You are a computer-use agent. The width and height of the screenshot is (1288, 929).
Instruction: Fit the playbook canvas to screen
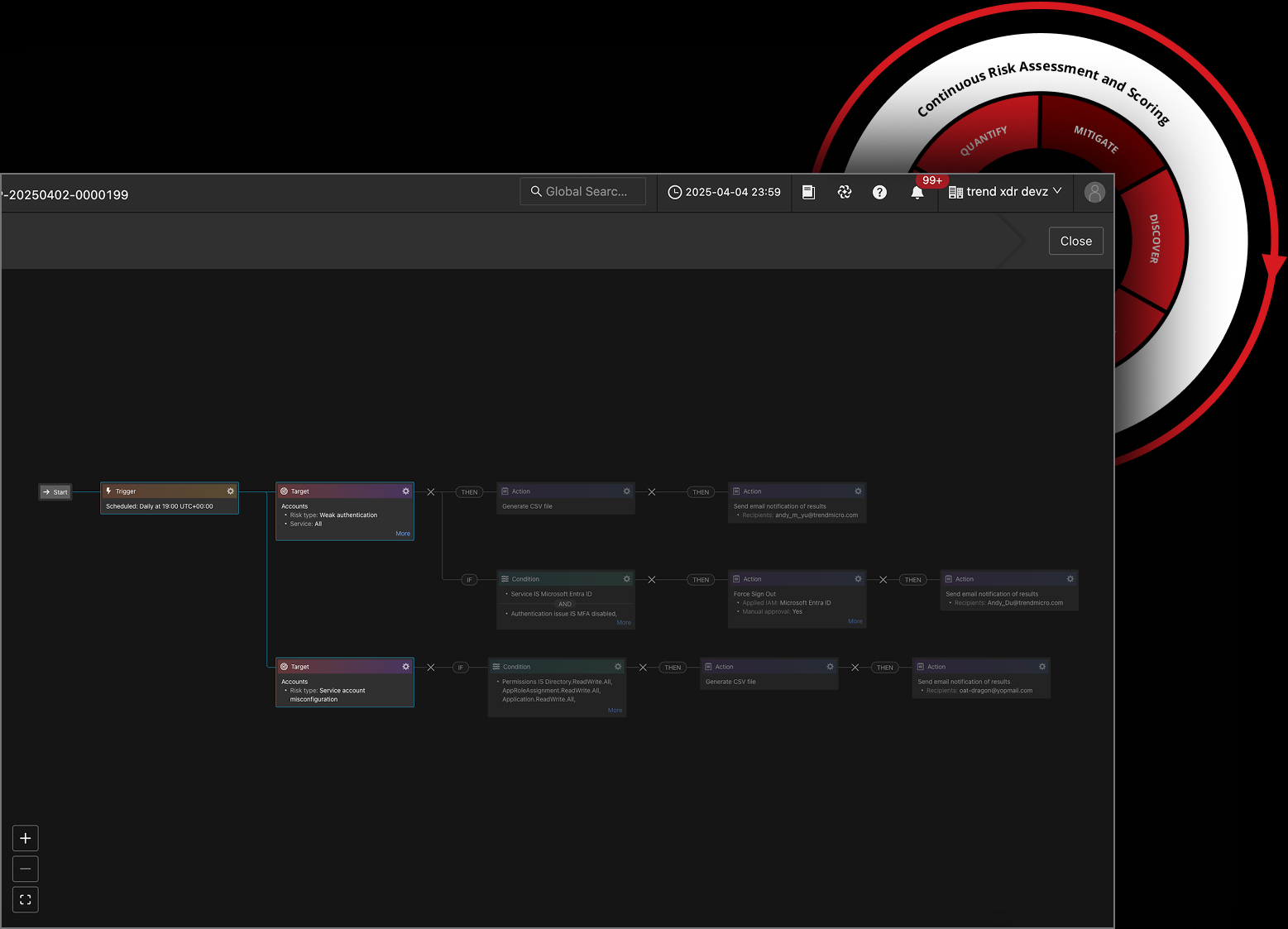(x=26, y=899)
